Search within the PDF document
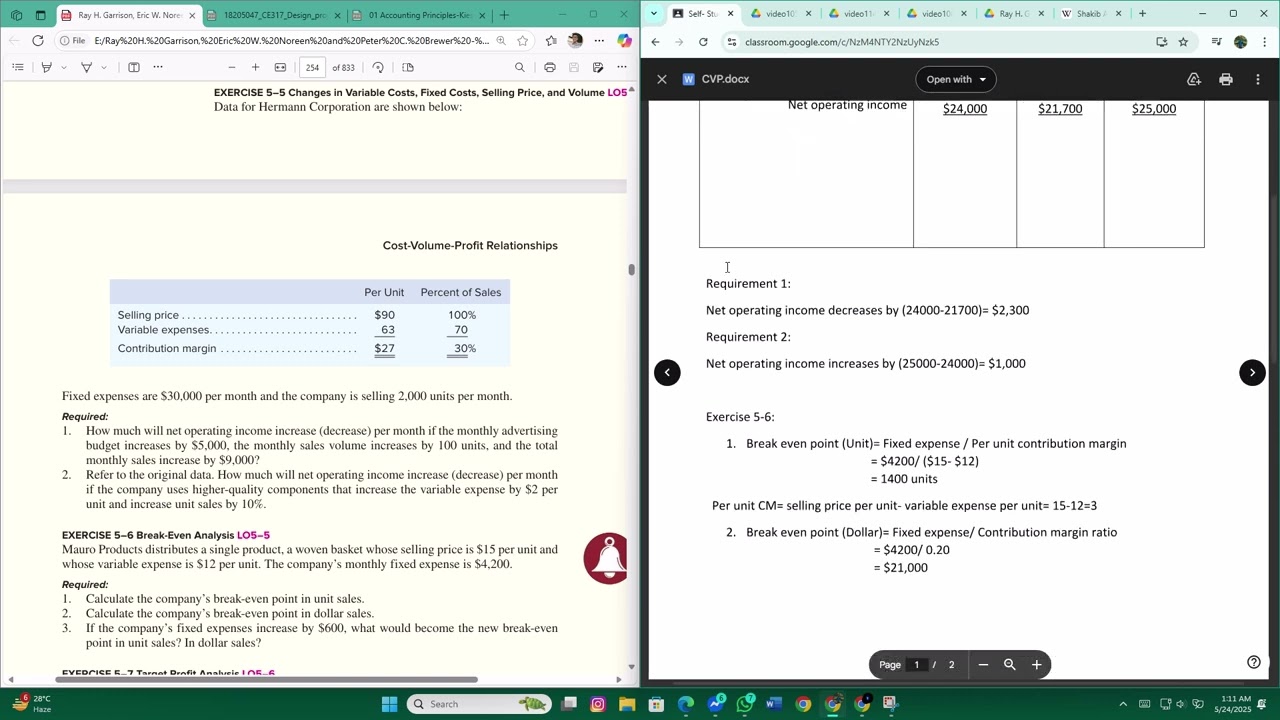This screenshot has height=720, width=1280. (519, 67)
